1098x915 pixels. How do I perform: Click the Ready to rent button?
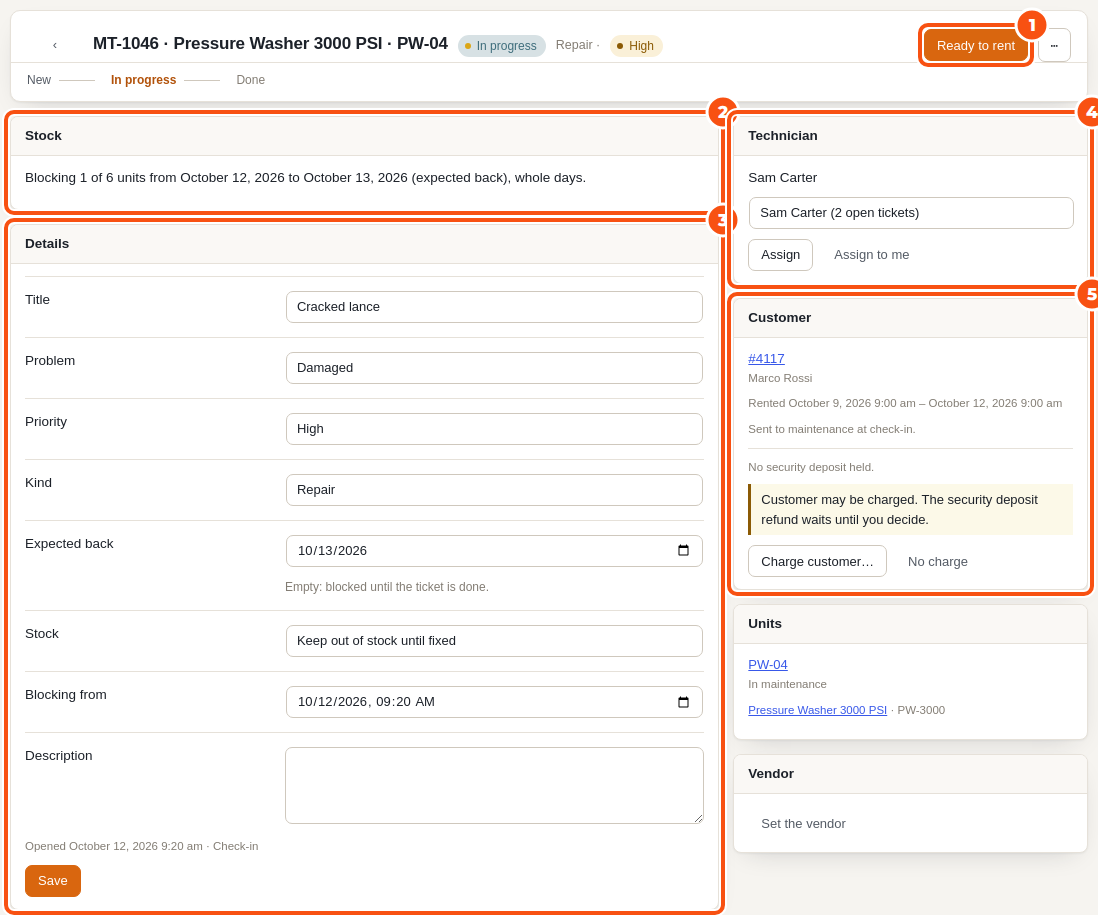pos(975,46)
